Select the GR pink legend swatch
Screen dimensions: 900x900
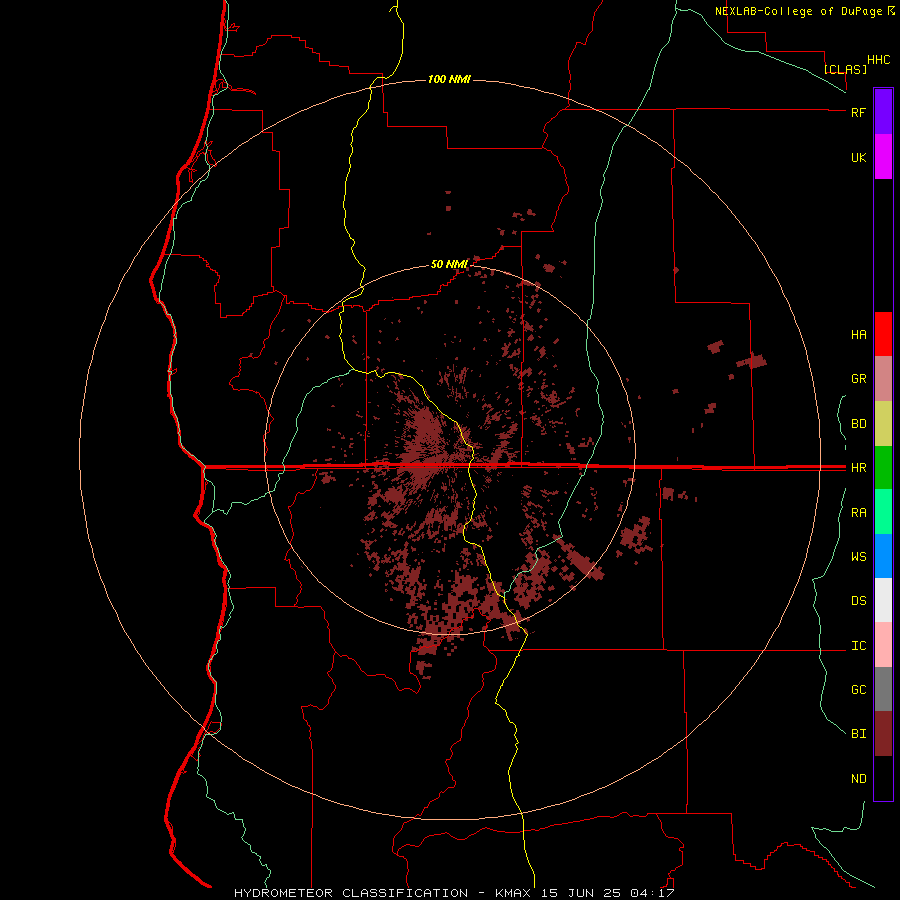[883, 379]
